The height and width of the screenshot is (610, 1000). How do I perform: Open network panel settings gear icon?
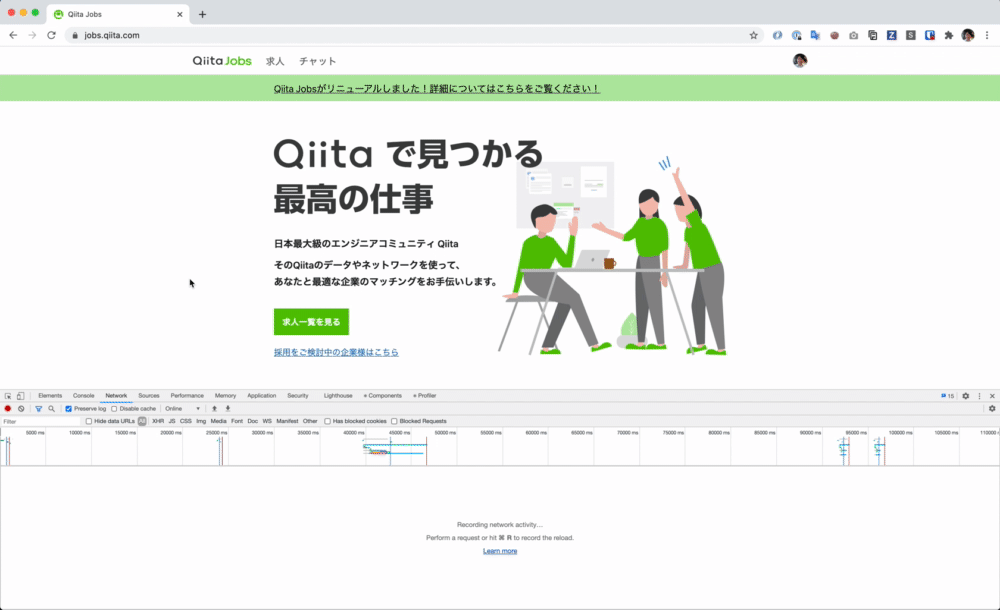[992, 408]
